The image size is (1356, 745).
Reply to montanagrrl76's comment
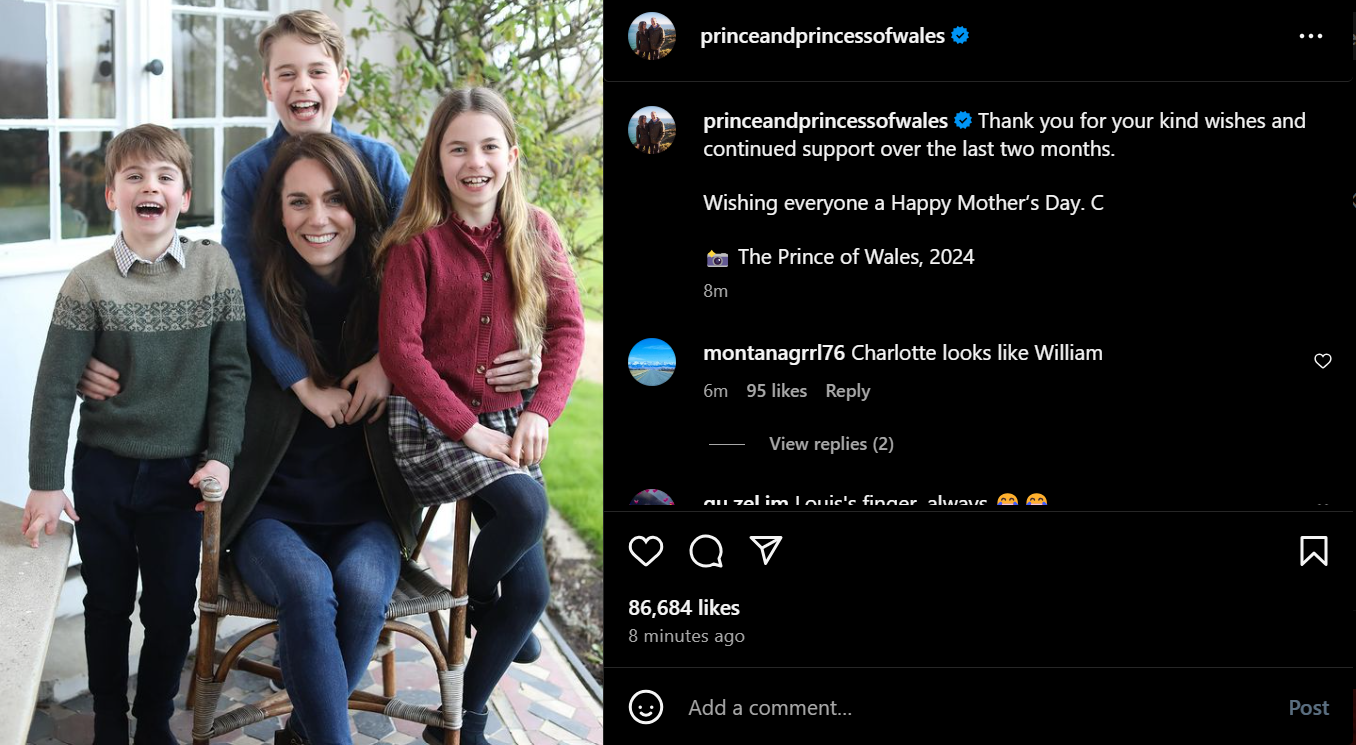(847, 391)
